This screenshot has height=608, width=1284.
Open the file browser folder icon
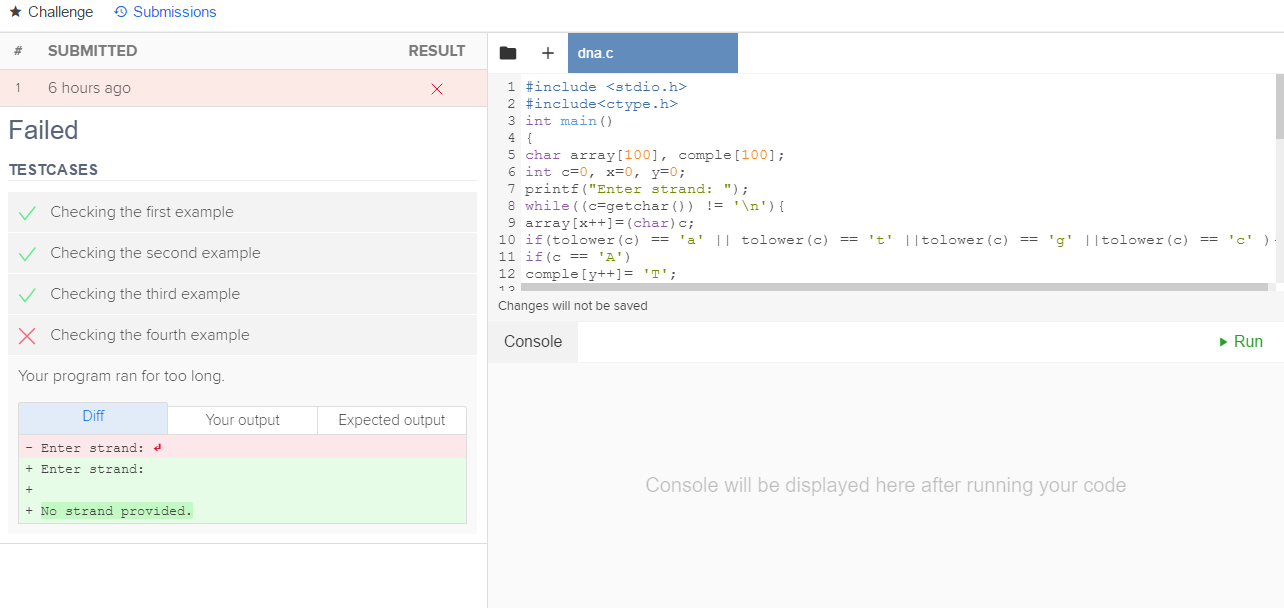(508, 53)
